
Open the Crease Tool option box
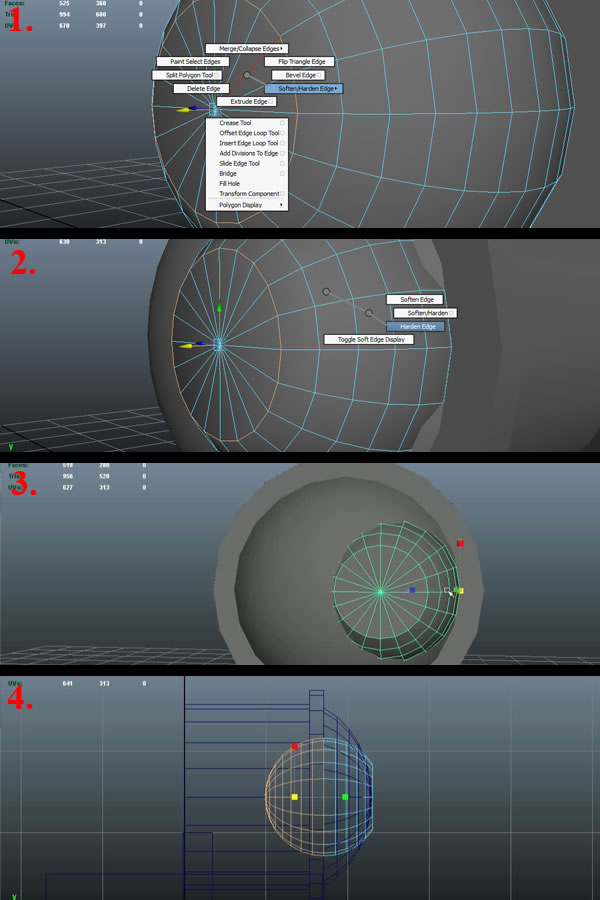(283, 123)
